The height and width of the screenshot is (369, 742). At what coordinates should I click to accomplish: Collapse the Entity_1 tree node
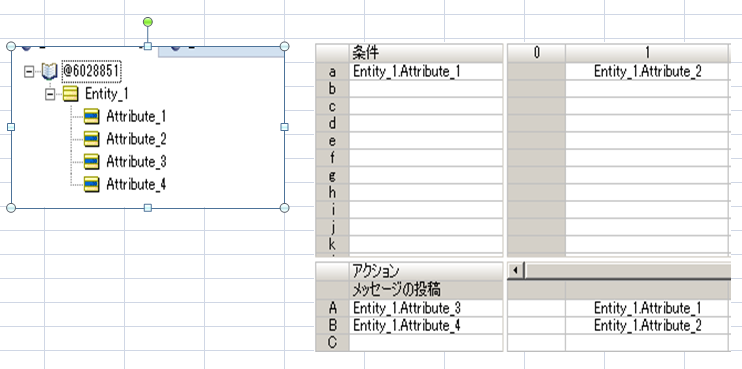click(x=50, y=95)
